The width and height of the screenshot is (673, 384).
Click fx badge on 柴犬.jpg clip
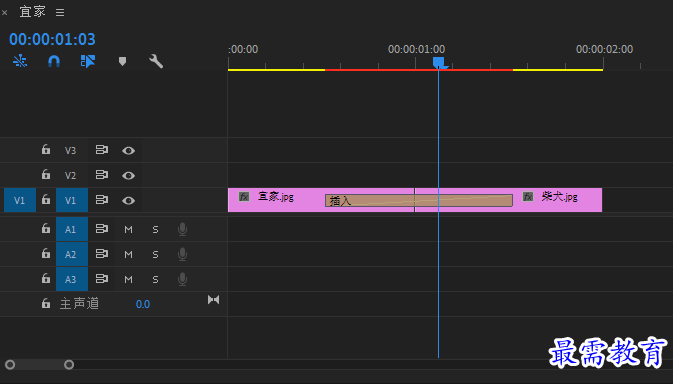(x=528, y=197)
